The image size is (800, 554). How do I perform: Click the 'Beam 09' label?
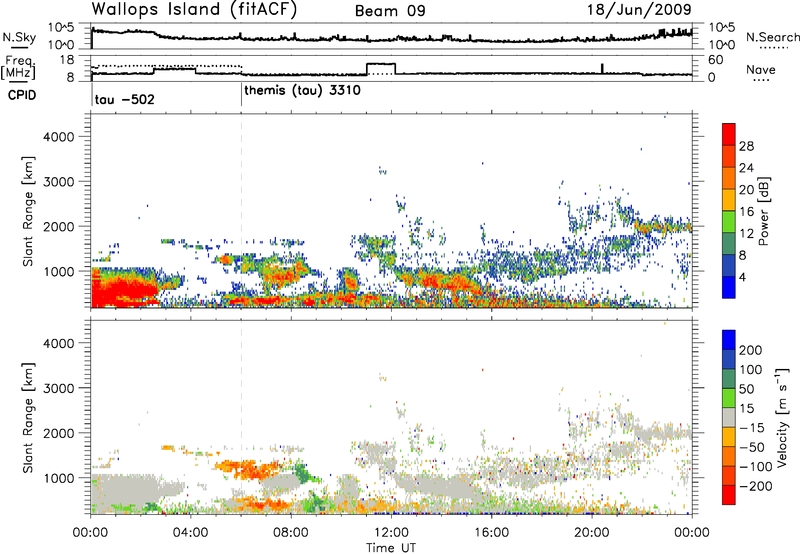coord(390,11)
